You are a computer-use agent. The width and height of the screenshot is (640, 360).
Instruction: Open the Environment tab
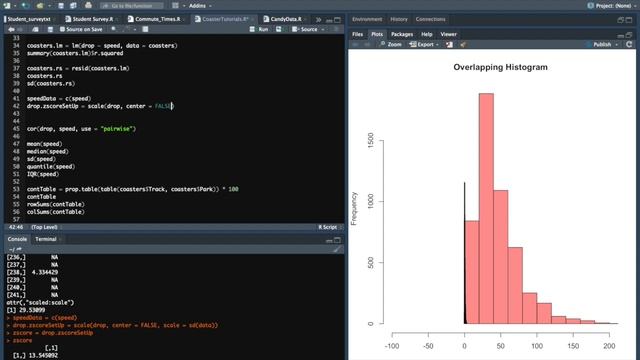pyautogui.click(x=367, y=19)
